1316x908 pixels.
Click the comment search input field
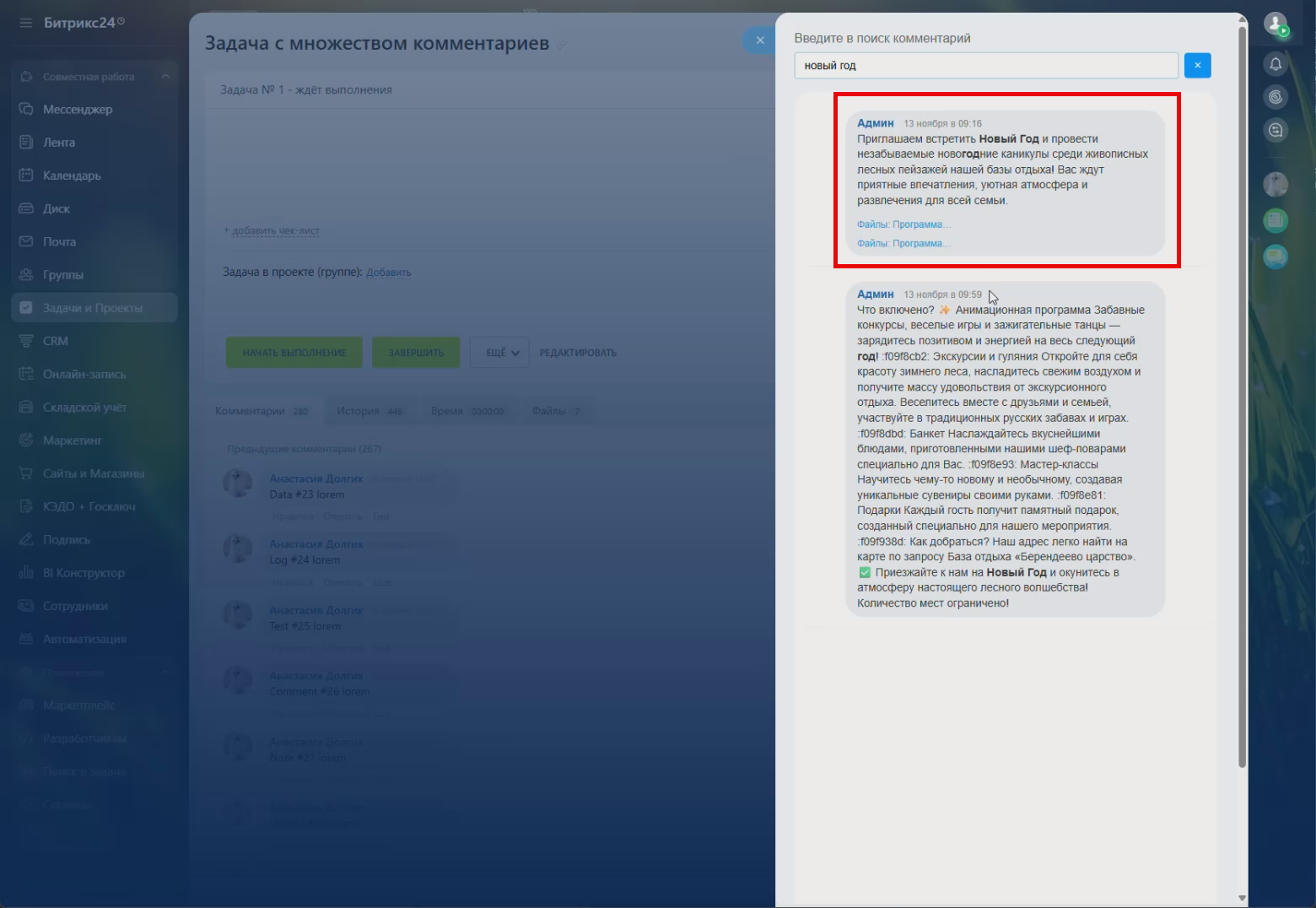coord(985,66)
